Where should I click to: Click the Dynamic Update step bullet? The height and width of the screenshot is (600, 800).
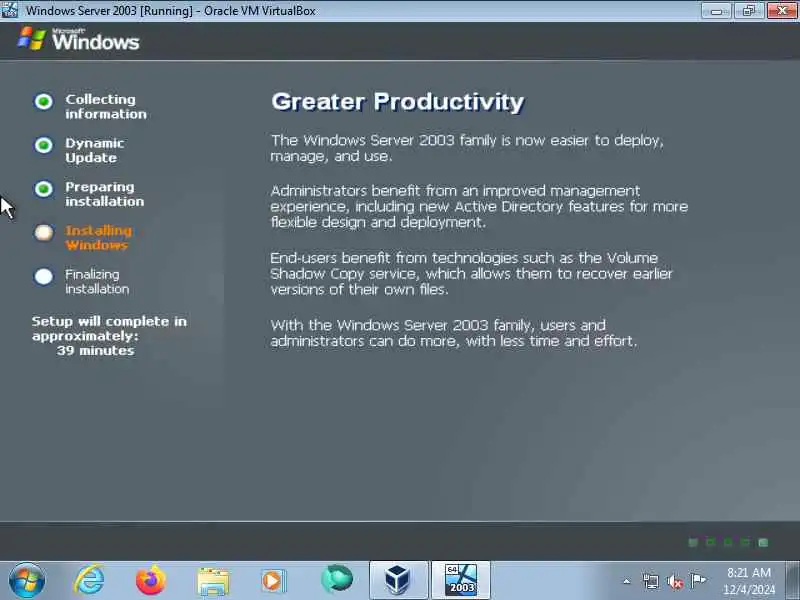click(x=43, y=145)
